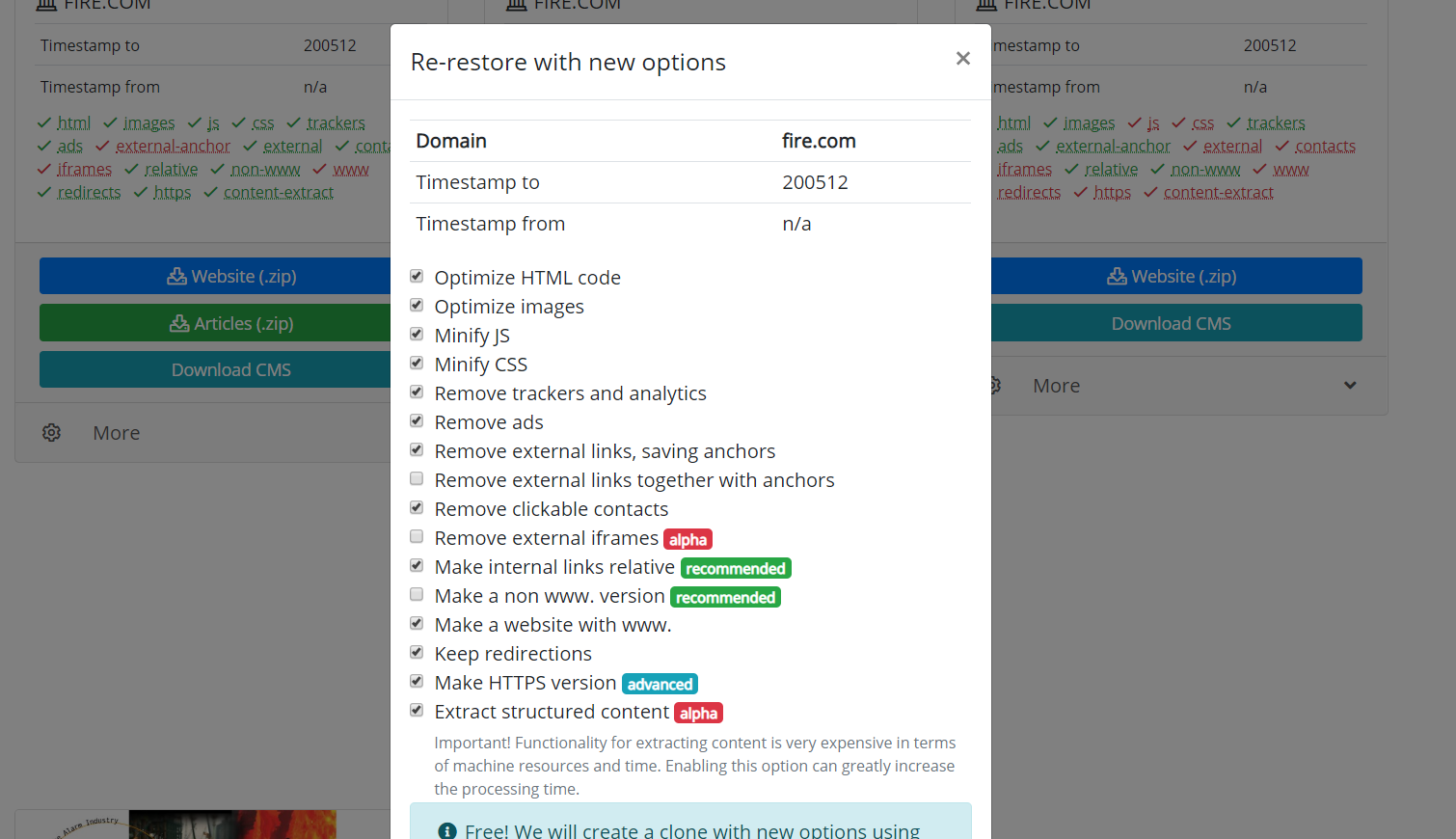Expand the More section chevron on the right card

[1350, 386]
